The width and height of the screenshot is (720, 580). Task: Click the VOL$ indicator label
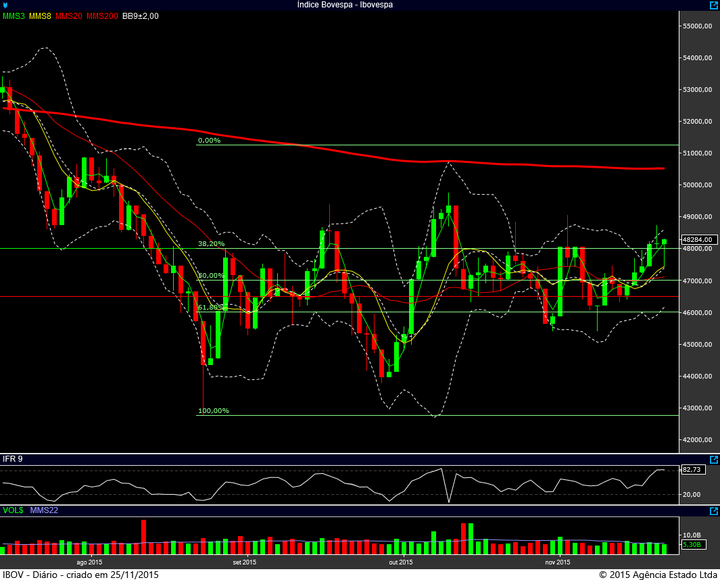tap(13, 510)
